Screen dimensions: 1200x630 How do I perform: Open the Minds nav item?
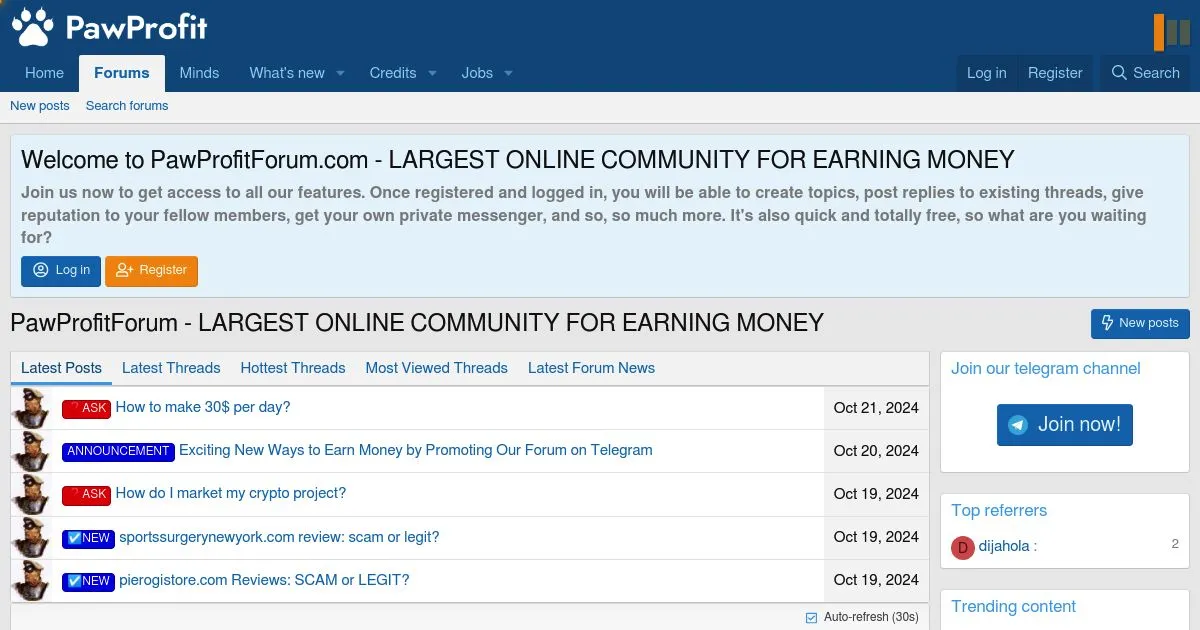(x=199, y=73)
